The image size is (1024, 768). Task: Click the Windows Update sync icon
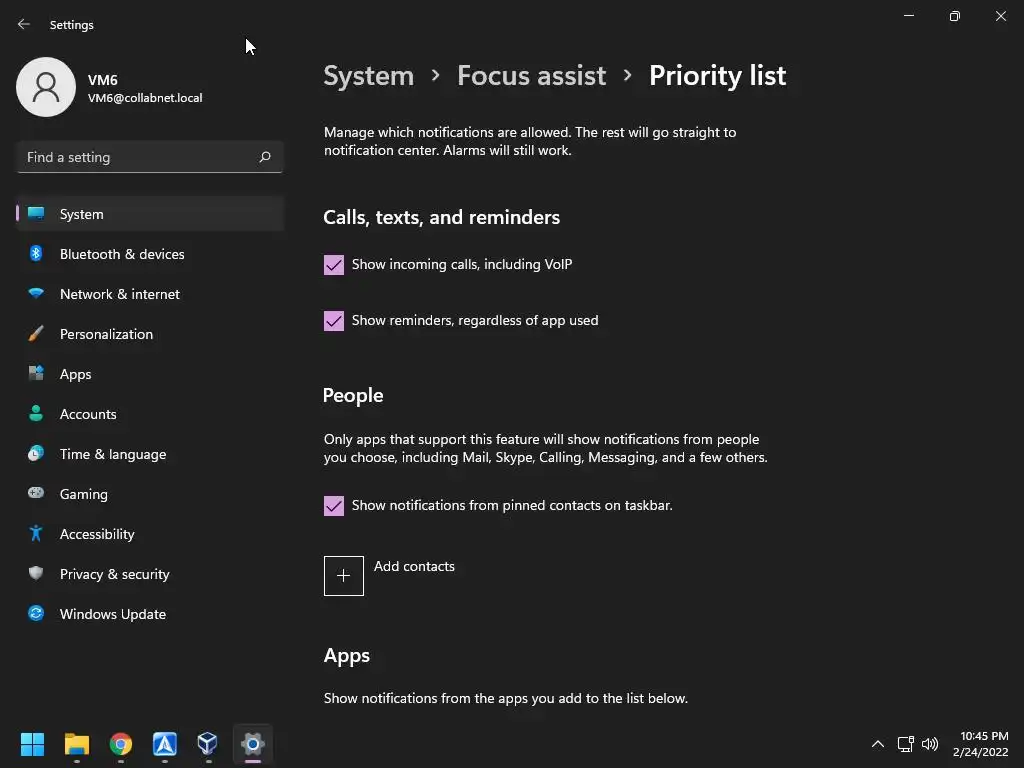[x=36, y=614]
